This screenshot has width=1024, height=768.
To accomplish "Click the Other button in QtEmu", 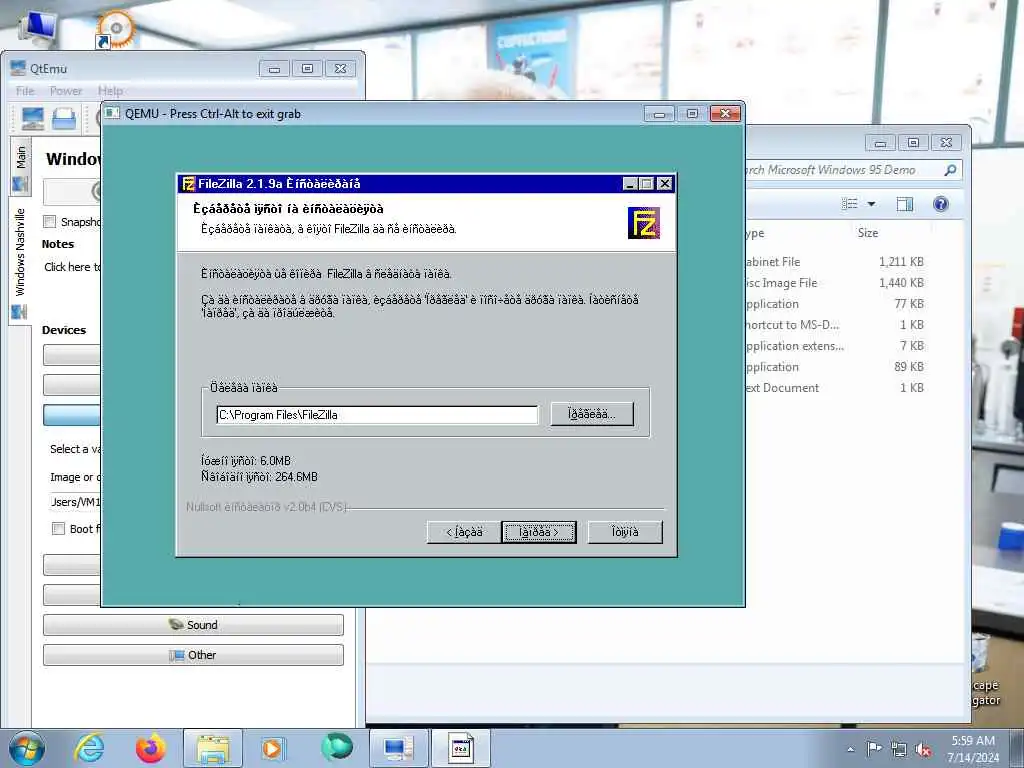I will 193,655.
